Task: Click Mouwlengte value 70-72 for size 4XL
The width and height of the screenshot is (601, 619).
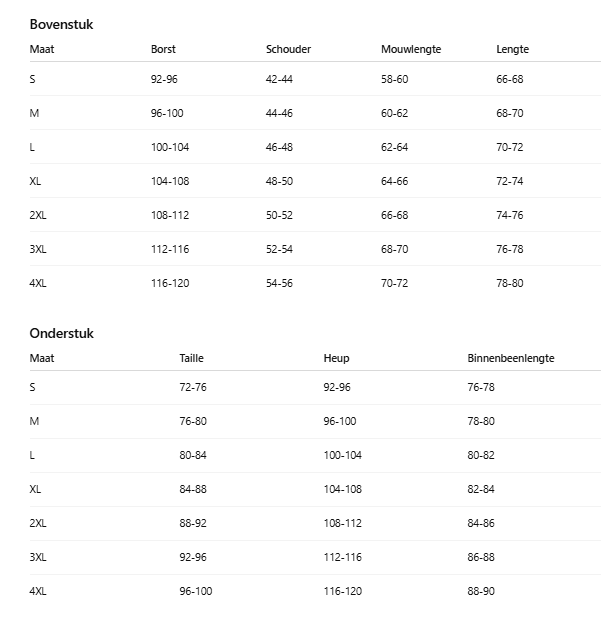Action: (x=394, y=283)
